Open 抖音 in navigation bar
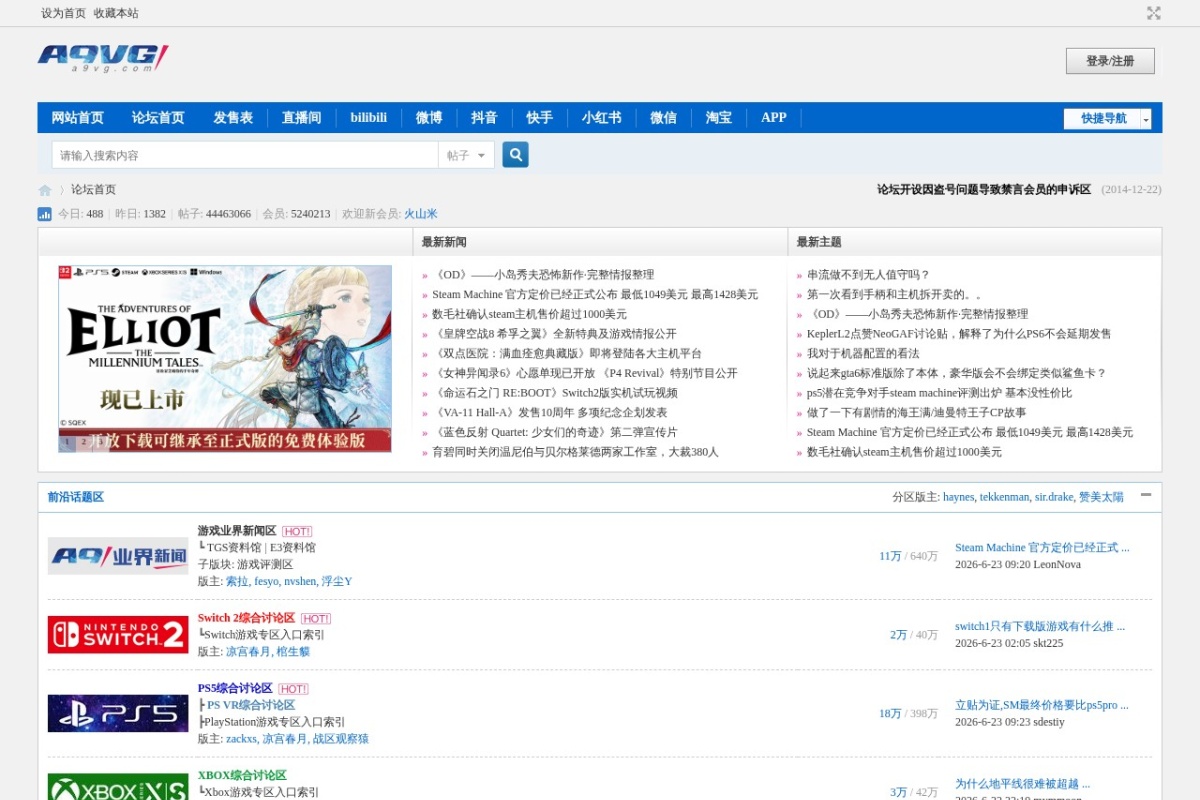The width and height of the screenshot is (1200, 800). (x=484, y=118)
